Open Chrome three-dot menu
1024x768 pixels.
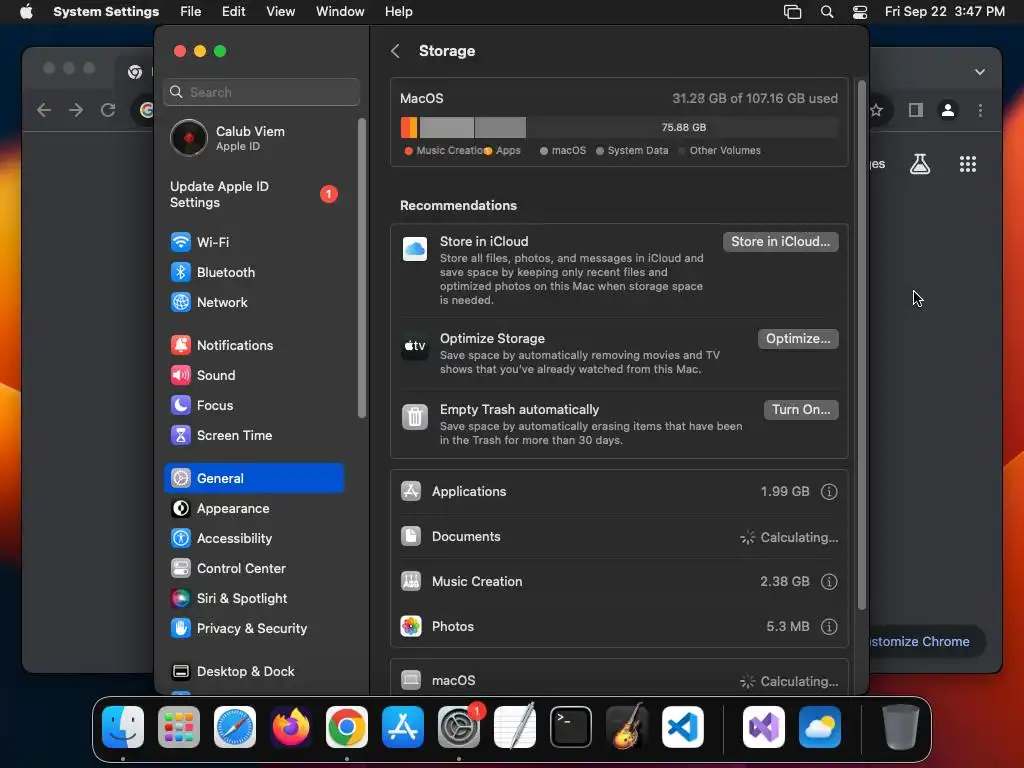click(x=980, y=110)
